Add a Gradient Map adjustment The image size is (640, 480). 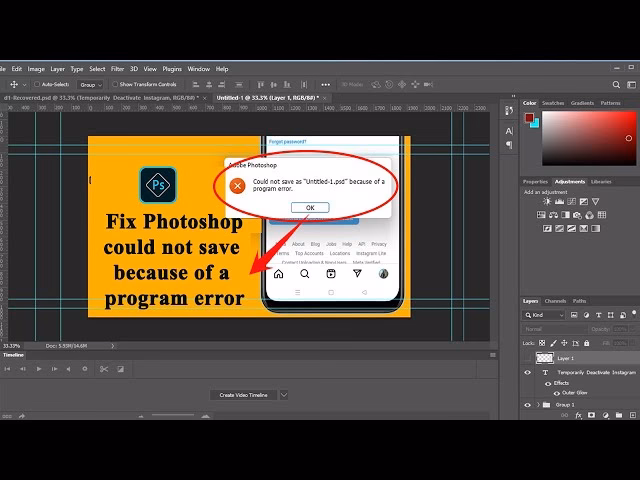[x=596, y=228]
